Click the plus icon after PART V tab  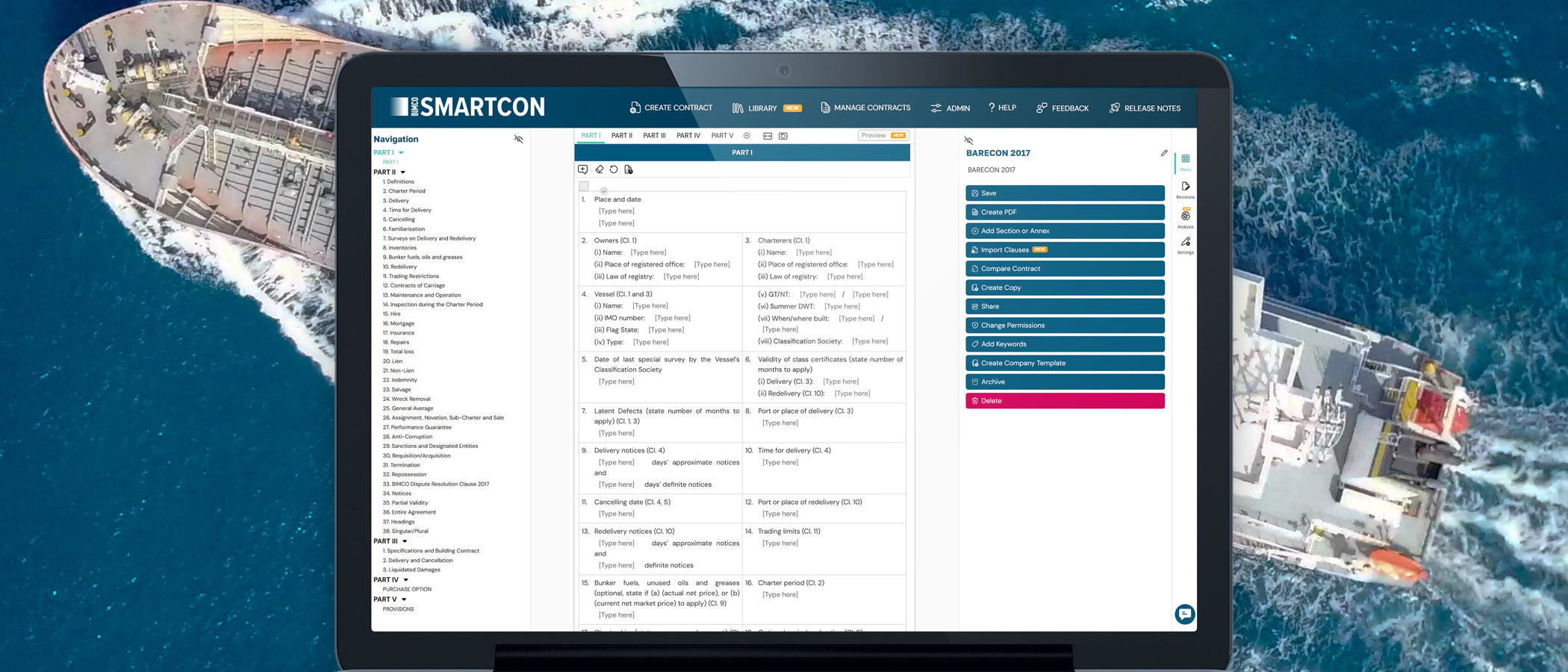[747, 136]
